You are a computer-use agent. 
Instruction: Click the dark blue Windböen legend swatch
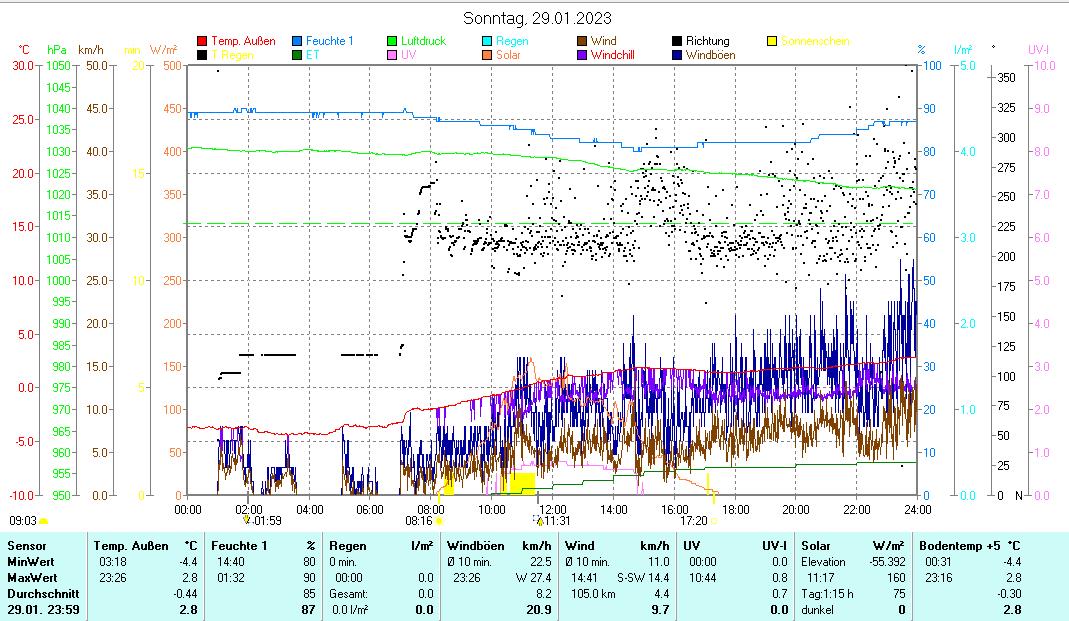[677, 55]
